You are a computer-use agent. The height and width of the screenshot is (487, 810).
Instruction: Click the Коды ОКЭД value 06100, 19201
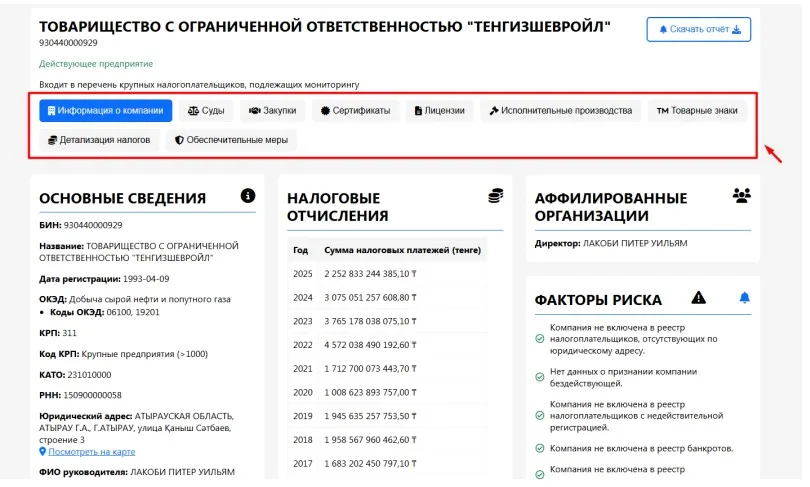point(133,312)
